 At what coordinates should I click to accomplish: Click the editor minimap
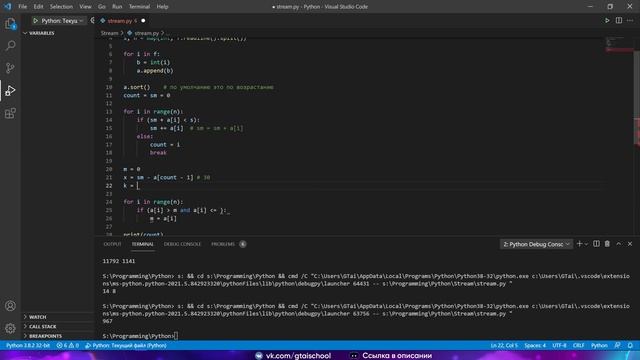(619, 44)
